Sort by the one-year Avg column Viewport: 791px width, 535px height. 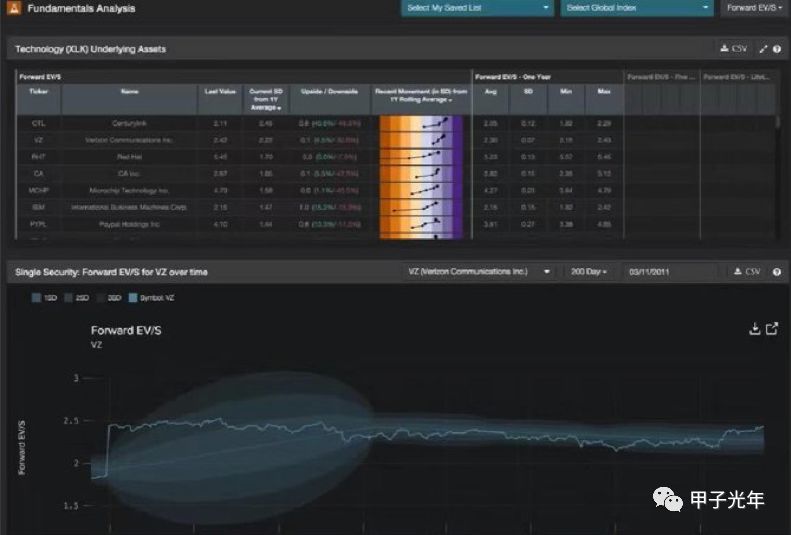[x=491, y=99]
